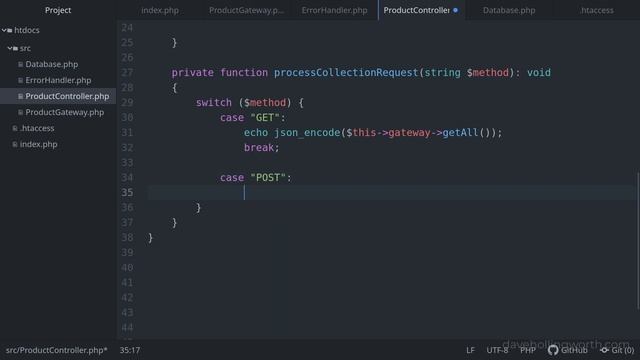The height and width of the screenshot is (360, 640).
Task: Click the editor vertical scrollbar
Action: [x=638, y=241]
